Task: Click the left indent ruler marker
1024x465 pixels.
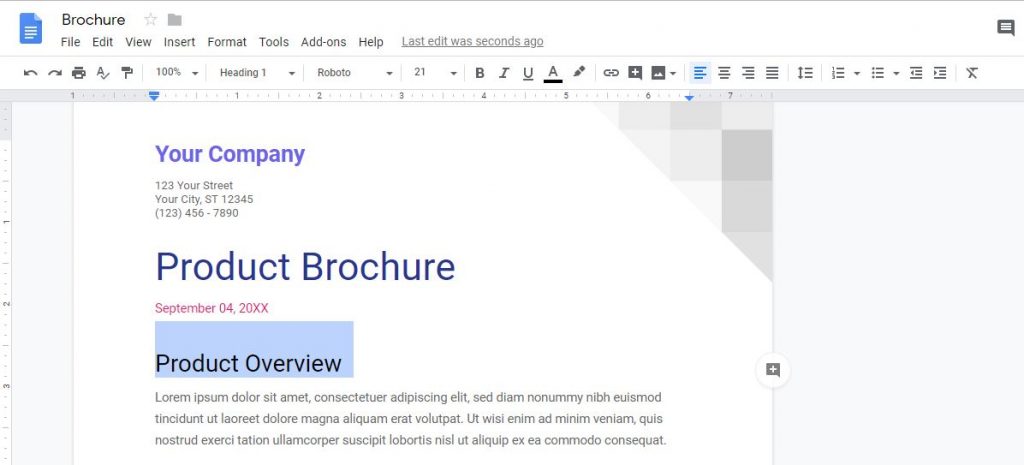Action: 153,97
